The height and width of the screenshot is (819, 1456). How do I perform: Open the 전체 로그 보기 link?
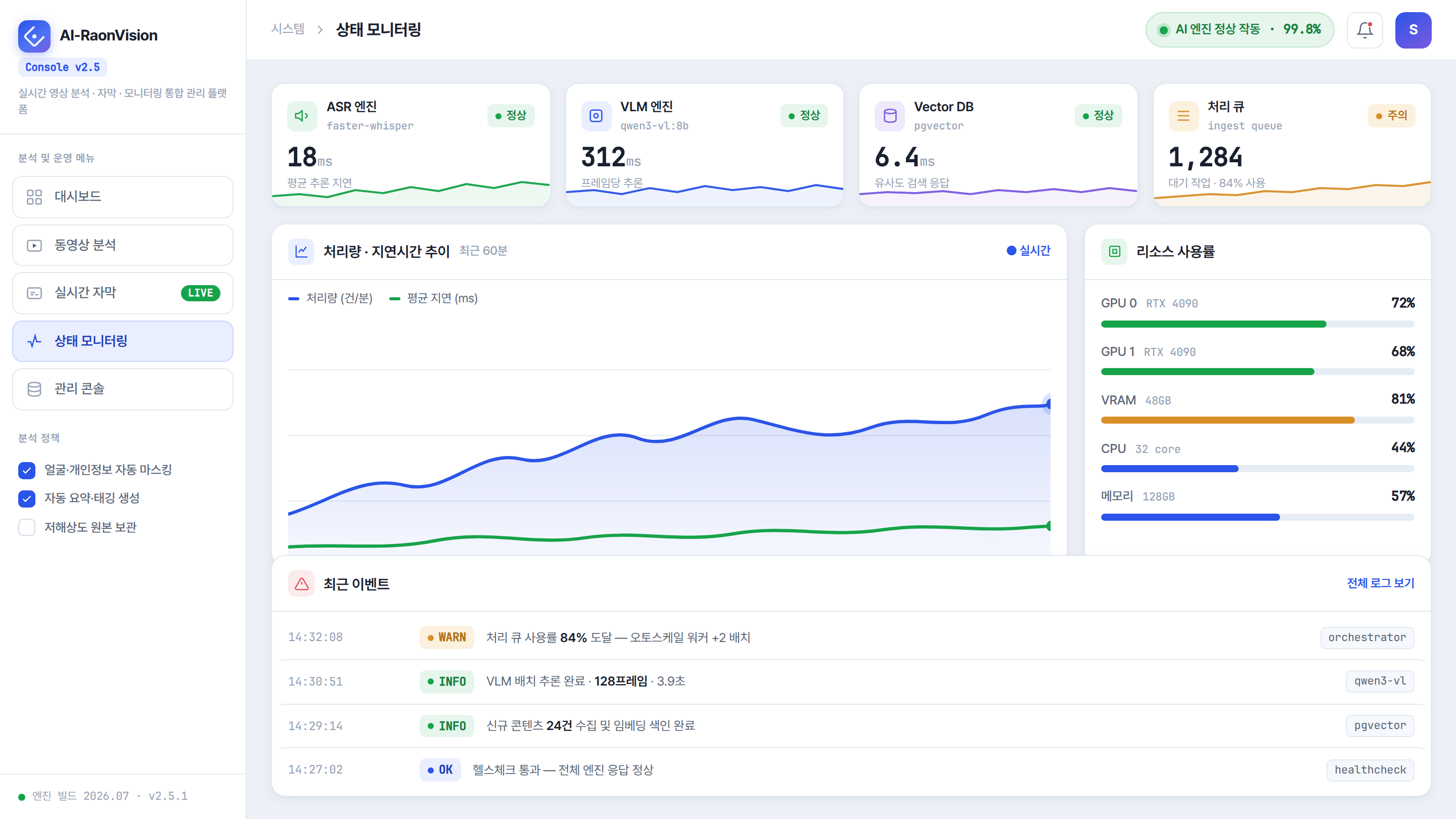click(x=1380, y=583)
